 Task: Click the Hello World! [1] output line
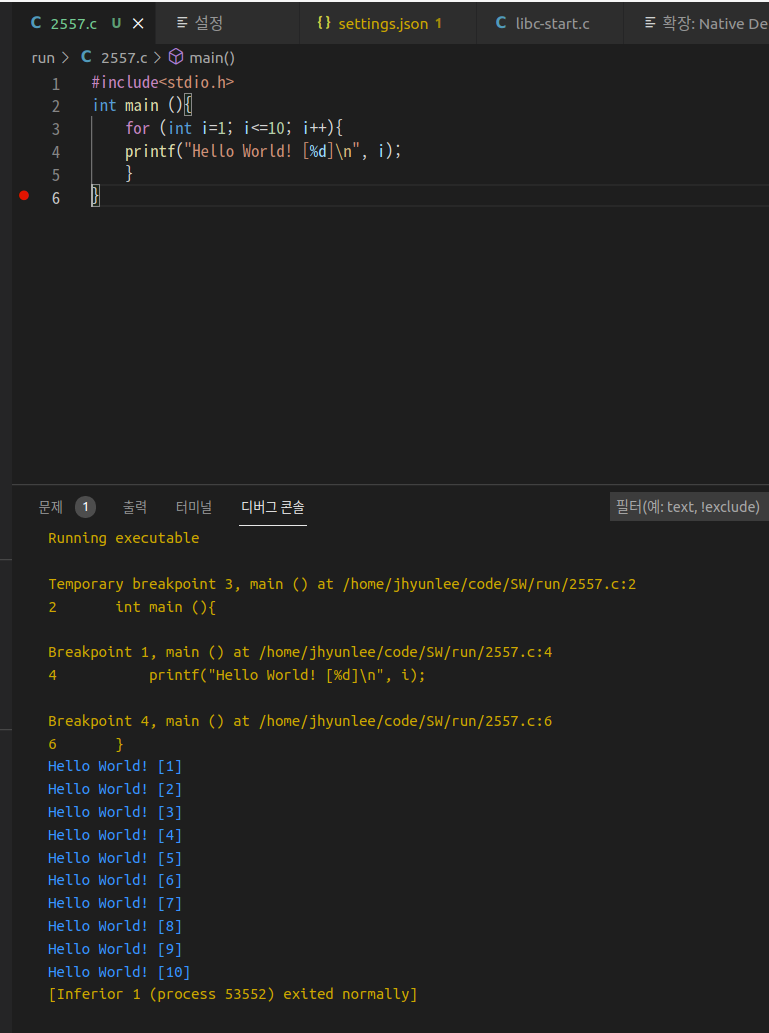(x=115, y=766)
